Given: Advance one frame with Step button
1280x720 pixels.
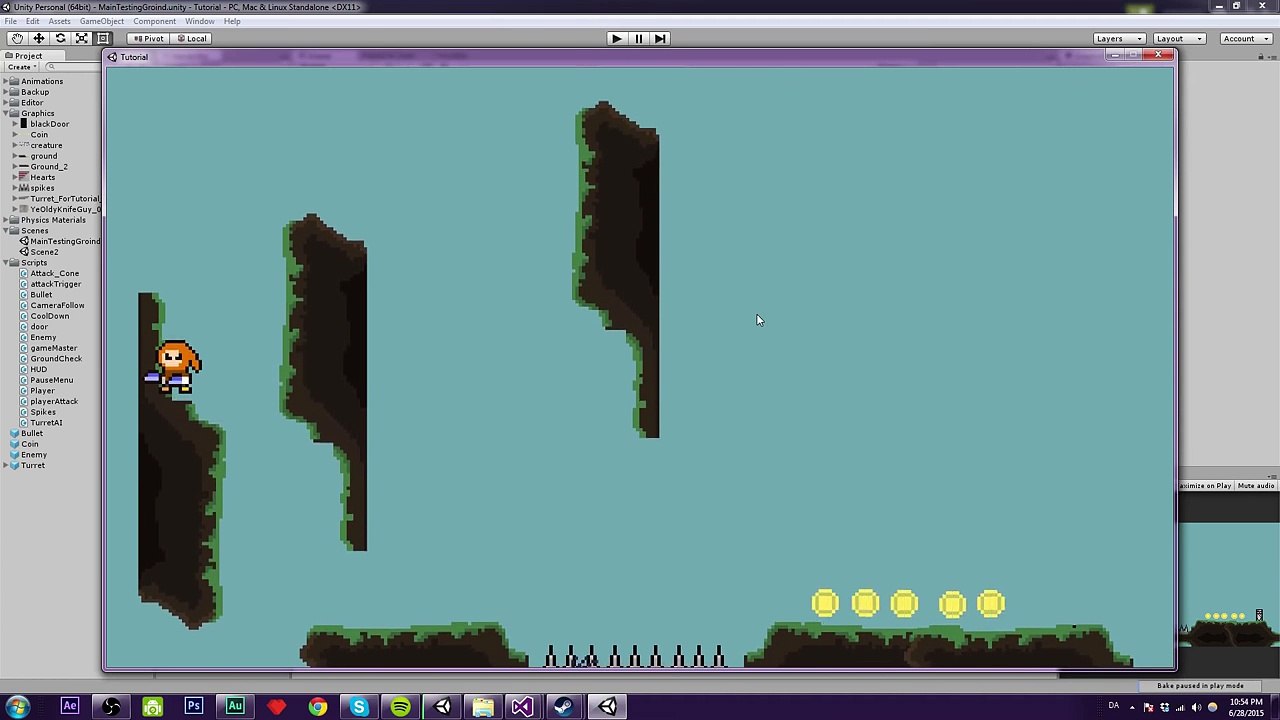Looking at the screenshot, I should 660,38.
